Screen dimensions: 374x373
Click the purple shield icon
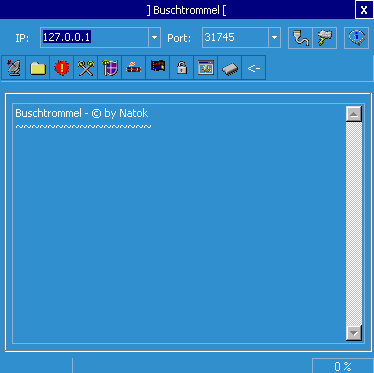coord(110,68)
